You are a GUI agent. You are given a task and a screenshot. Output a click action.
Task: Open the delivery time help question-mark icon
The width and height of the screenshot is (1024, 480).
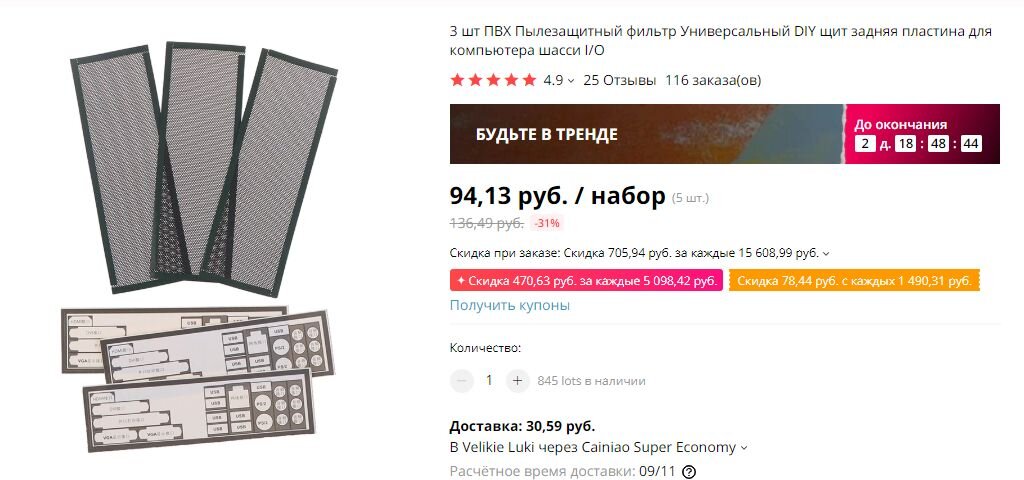tap(689, 472)
